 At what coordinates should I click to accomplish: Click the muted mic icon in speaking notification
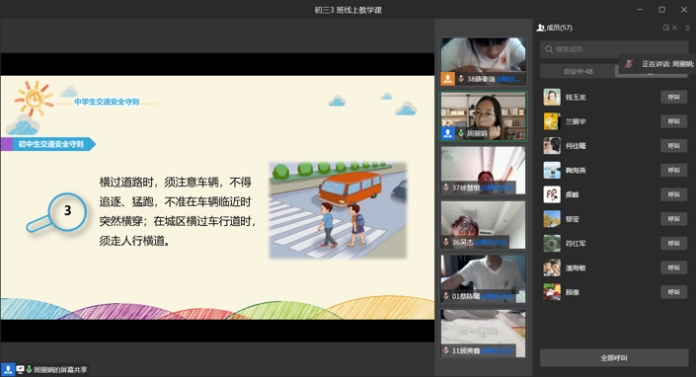pyautogui.click(x=629, y=64)
